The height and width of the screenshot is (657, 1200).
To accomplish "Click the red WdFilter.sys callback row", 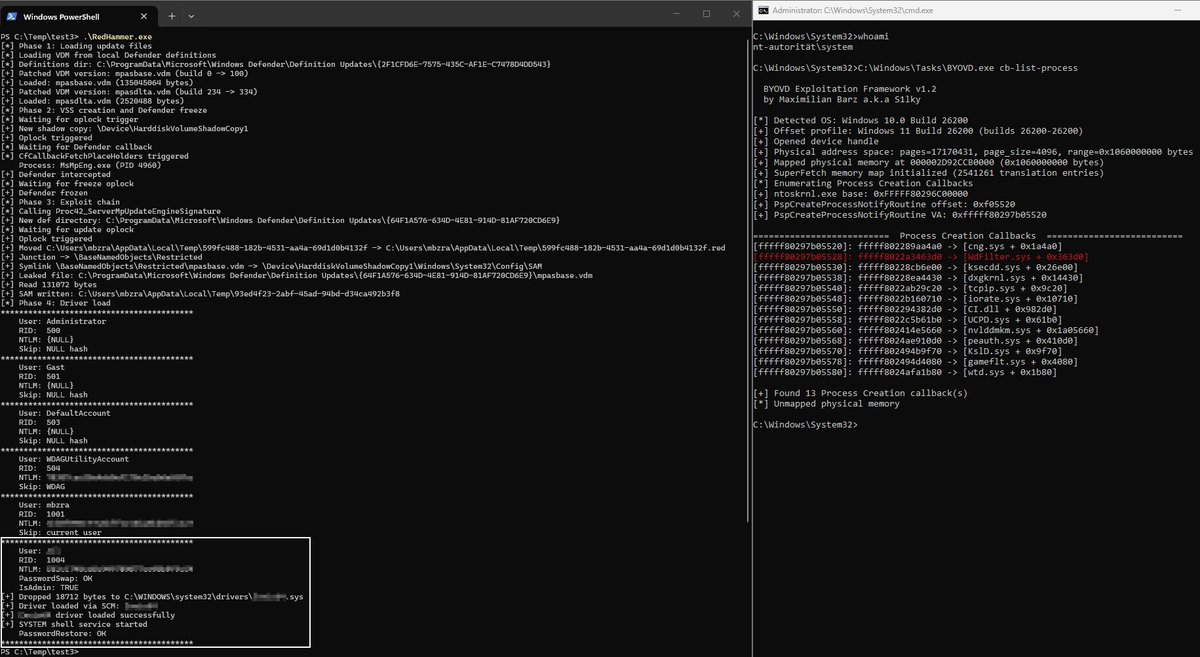I will [x=920, y=256].
